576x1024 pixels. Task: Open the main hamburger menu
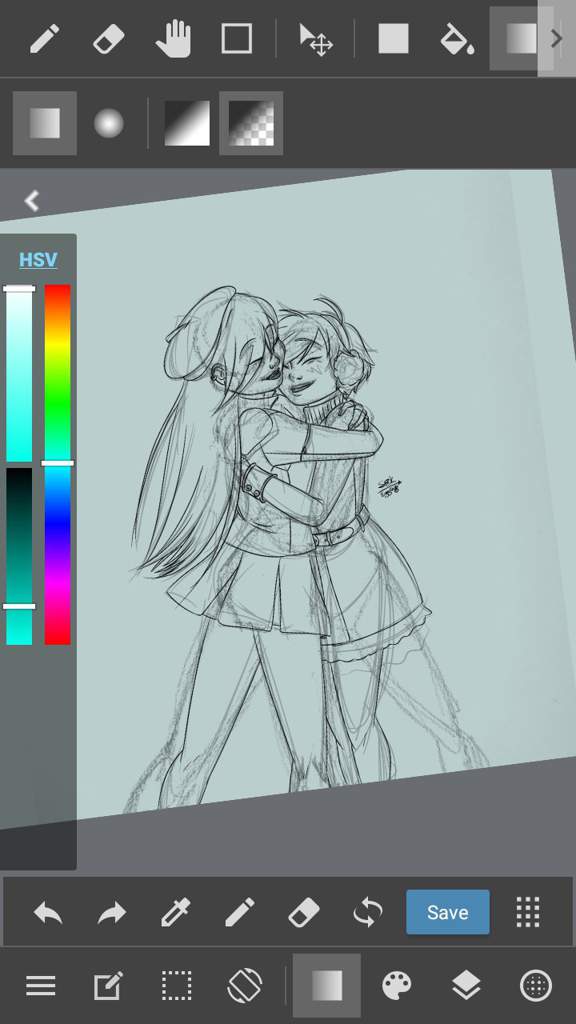click(40, 985)
